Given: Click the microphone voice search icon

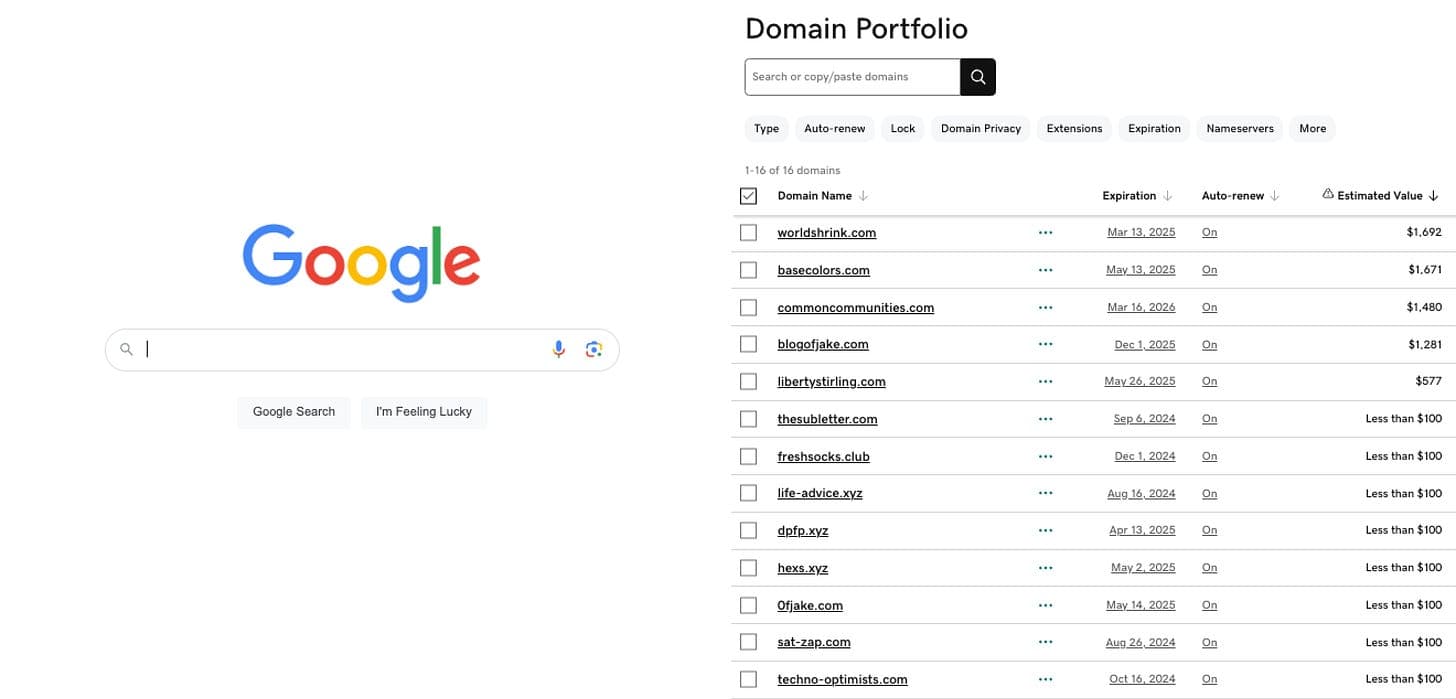Looking at the screenshot, I should (559, 349).
